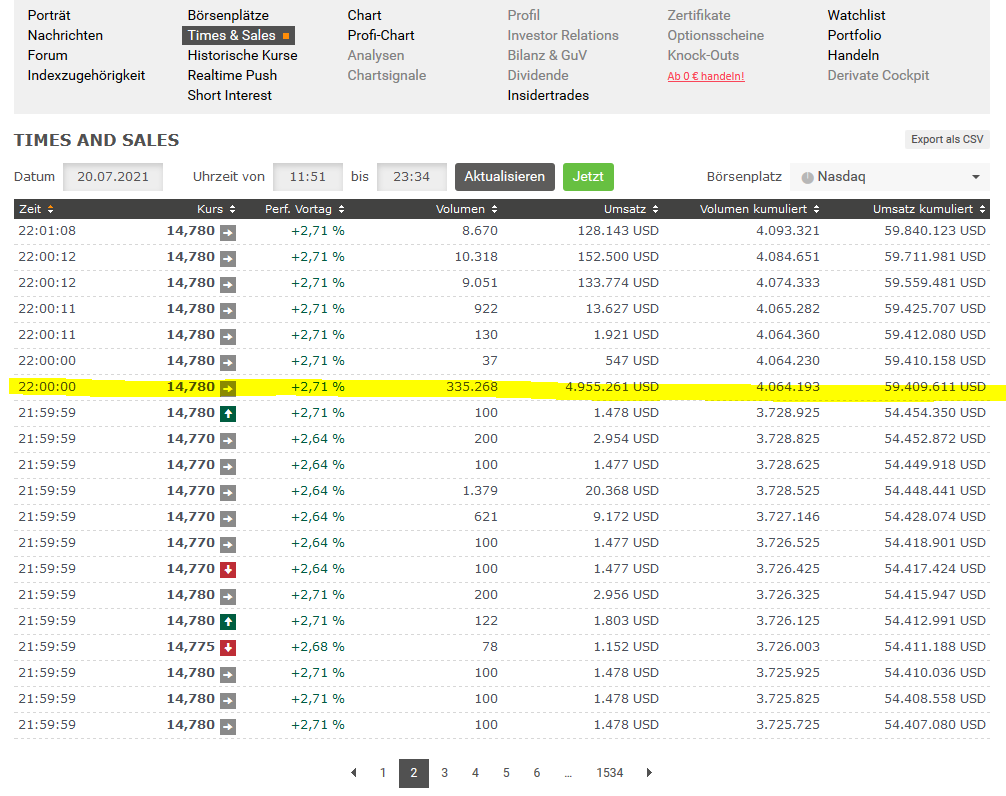Click green up arrow at volume 122
The height and width of the screenshot is (796, 1006).
[228, 622]
